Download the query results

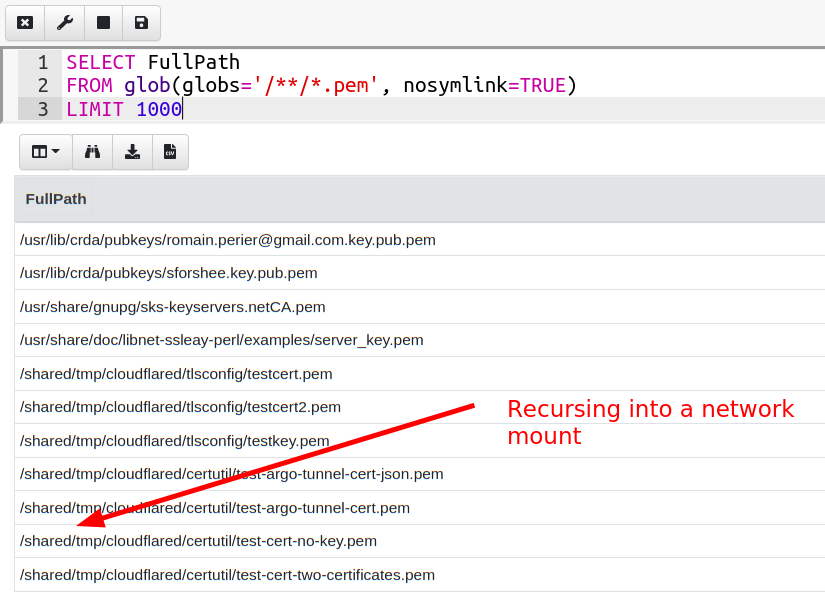point(132,151)
